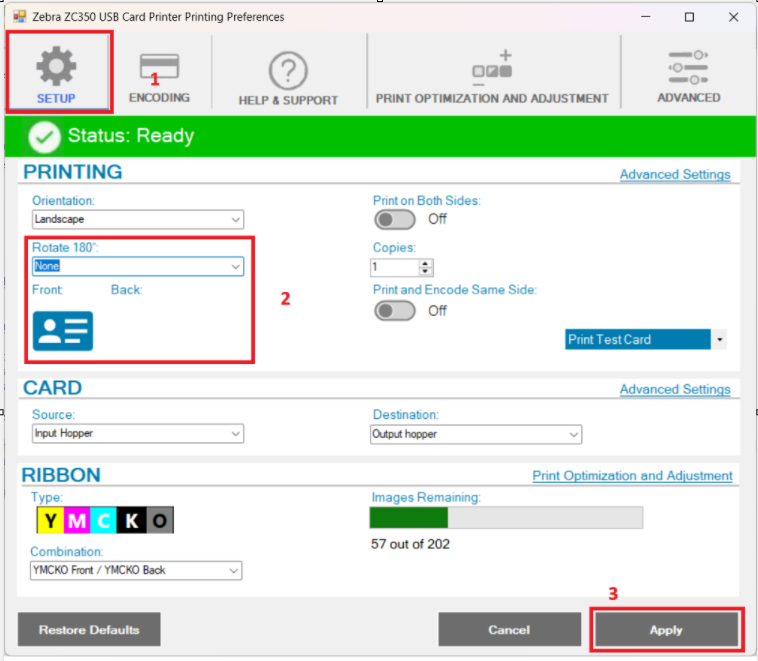Viewport: 758px width, 661px height.
Task: Click the Print Test Card button
Action: pos(638,339)
